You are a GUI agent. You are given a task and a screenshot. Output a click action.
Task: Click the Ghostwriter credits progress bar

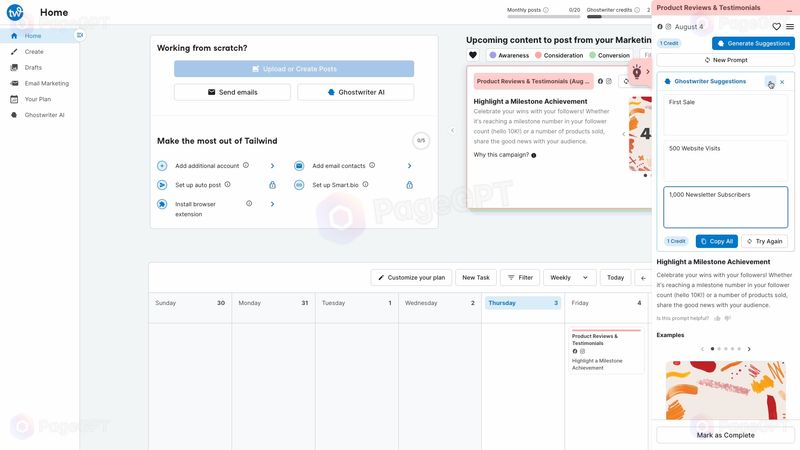pyautogui.click(x=619, y=17)
